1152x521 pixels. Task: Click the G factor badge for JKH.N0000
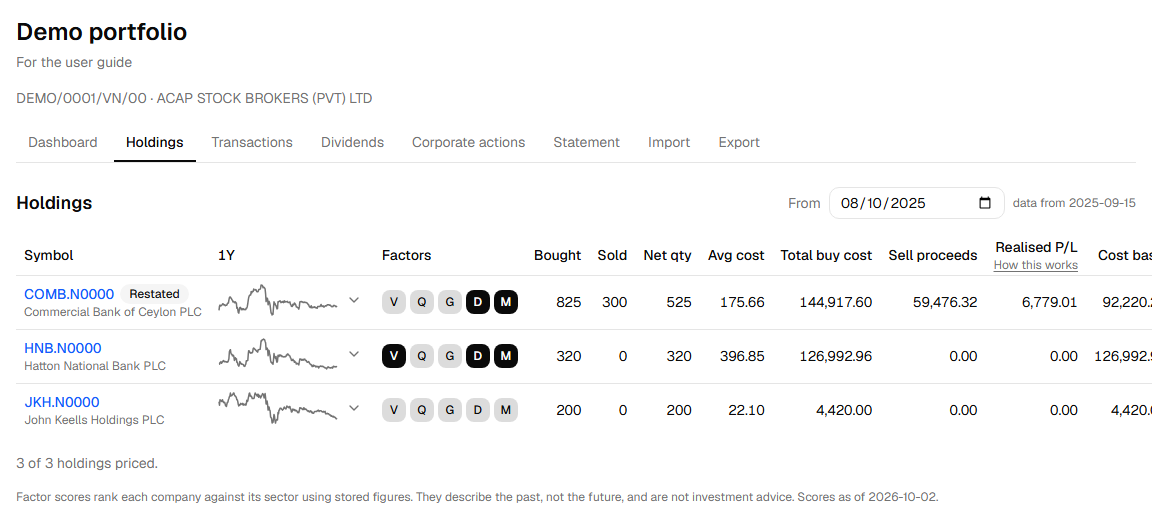[x=450, y=410]
